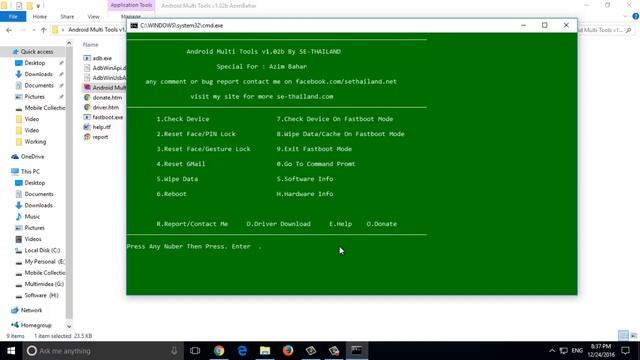Click ENG language indicator

tap(577, 351)
